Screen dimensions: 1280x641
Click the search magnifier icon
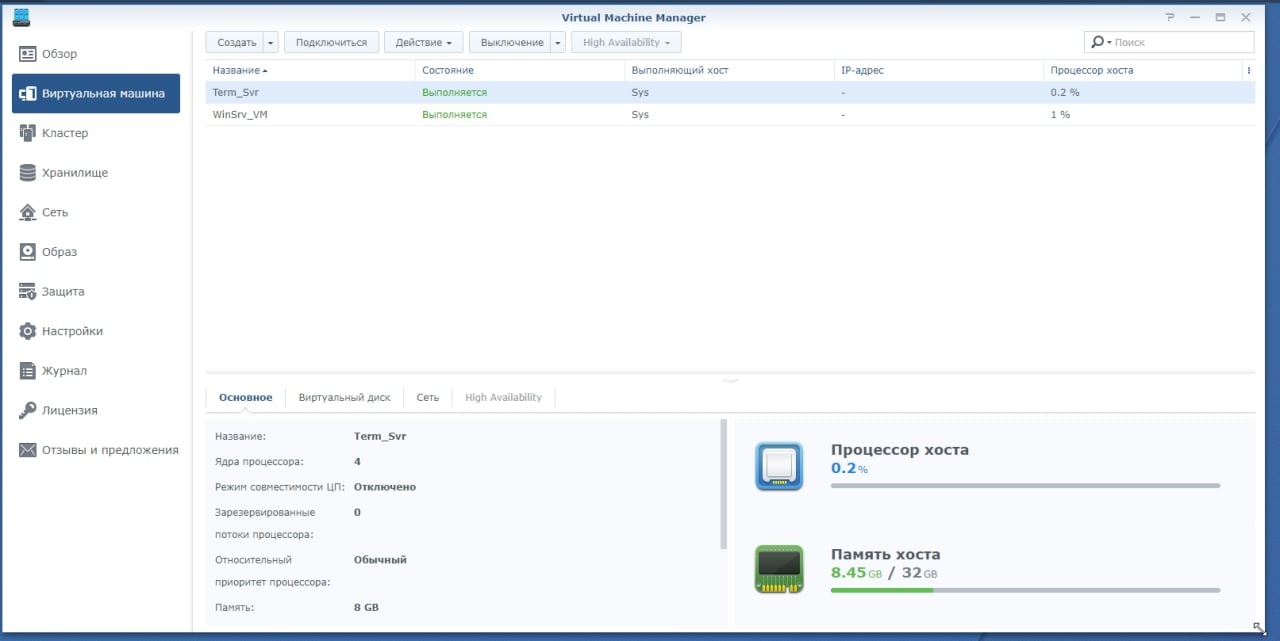coord(1098,42)
